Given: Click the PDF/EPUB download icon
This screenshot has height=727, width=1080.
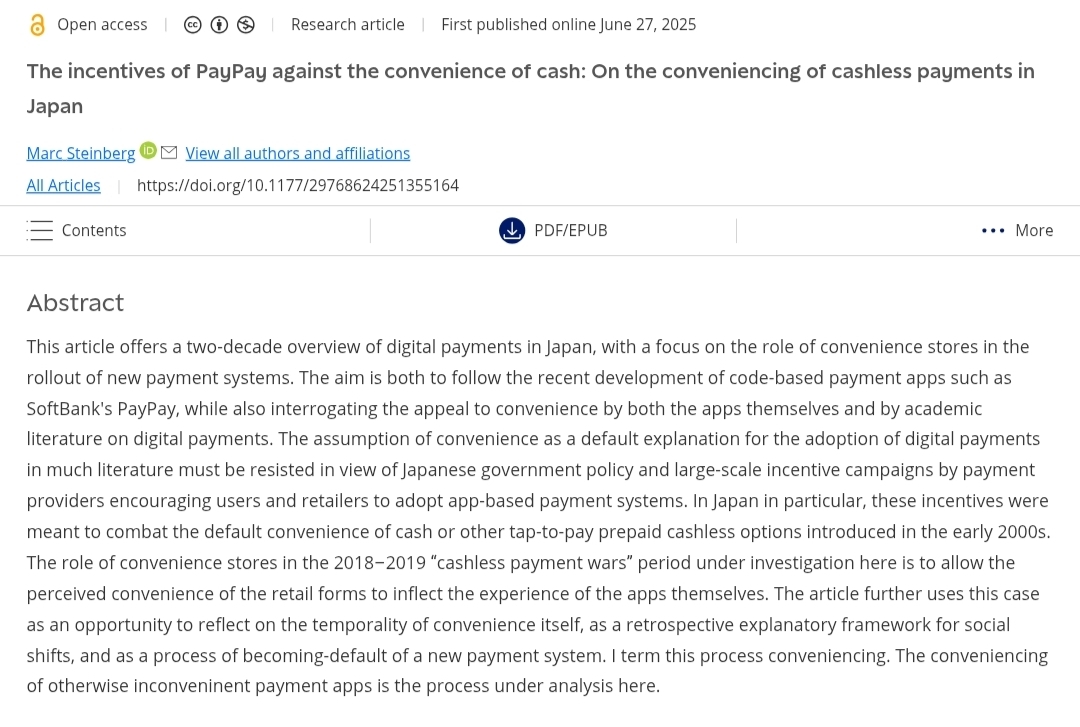Looking at the screenshot, I should point(512,231).
